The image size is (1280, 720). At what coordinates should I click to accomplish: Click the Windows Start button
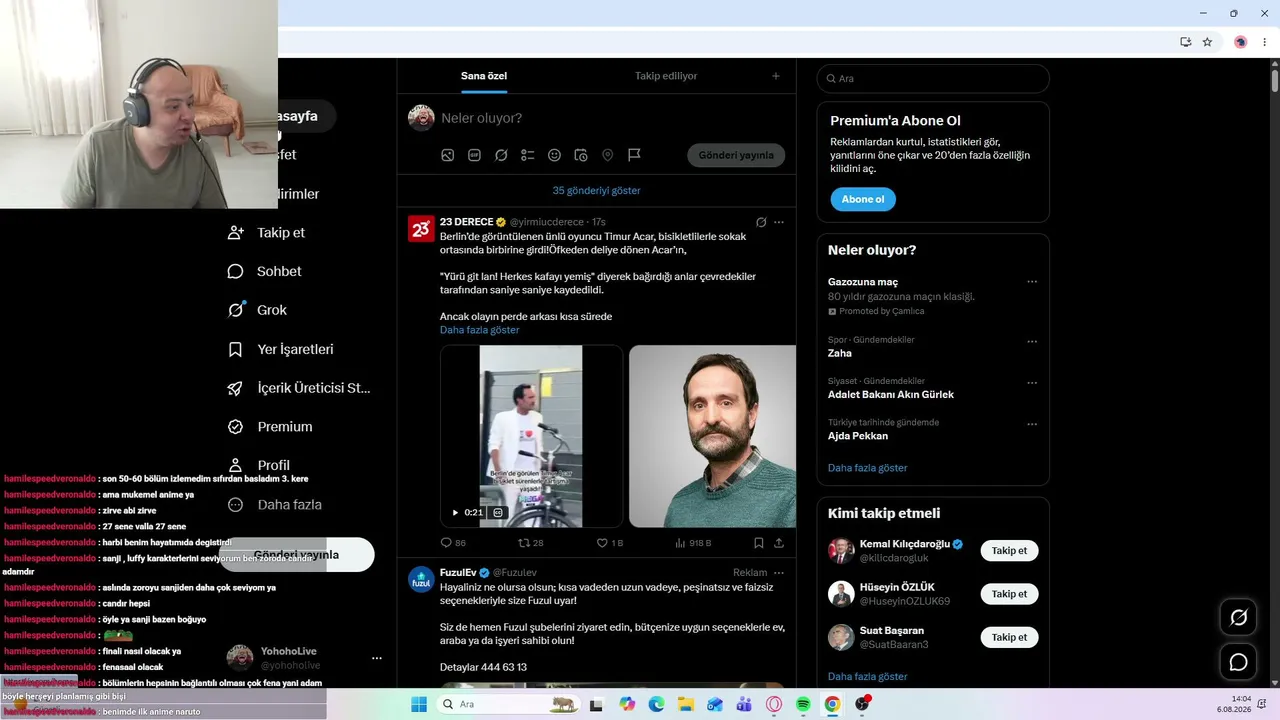(x=419, y=704)
